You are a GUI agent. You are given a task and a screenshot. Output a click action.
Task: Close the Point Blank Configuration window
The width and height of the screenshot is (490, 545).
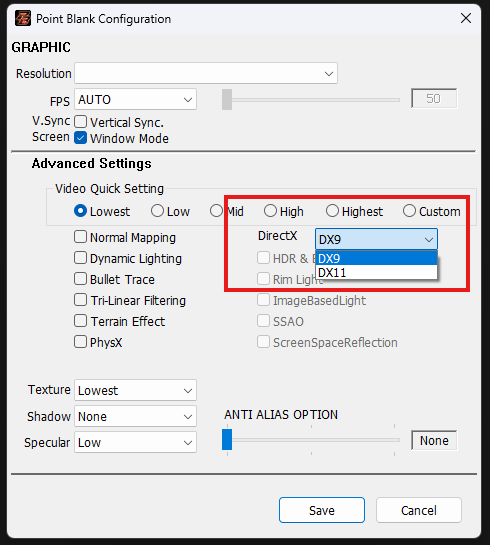466,18
